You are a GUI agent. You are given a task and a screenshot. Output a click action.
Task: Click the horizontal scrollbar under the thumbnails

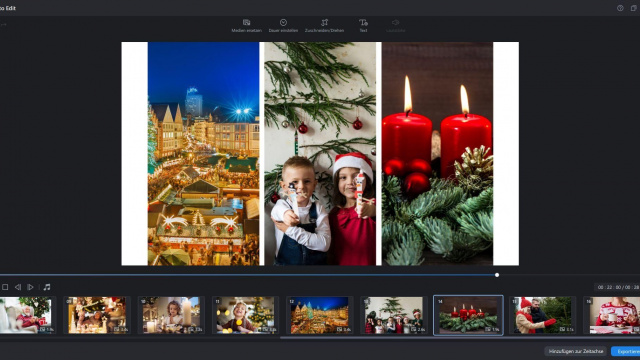coord(460,338)
